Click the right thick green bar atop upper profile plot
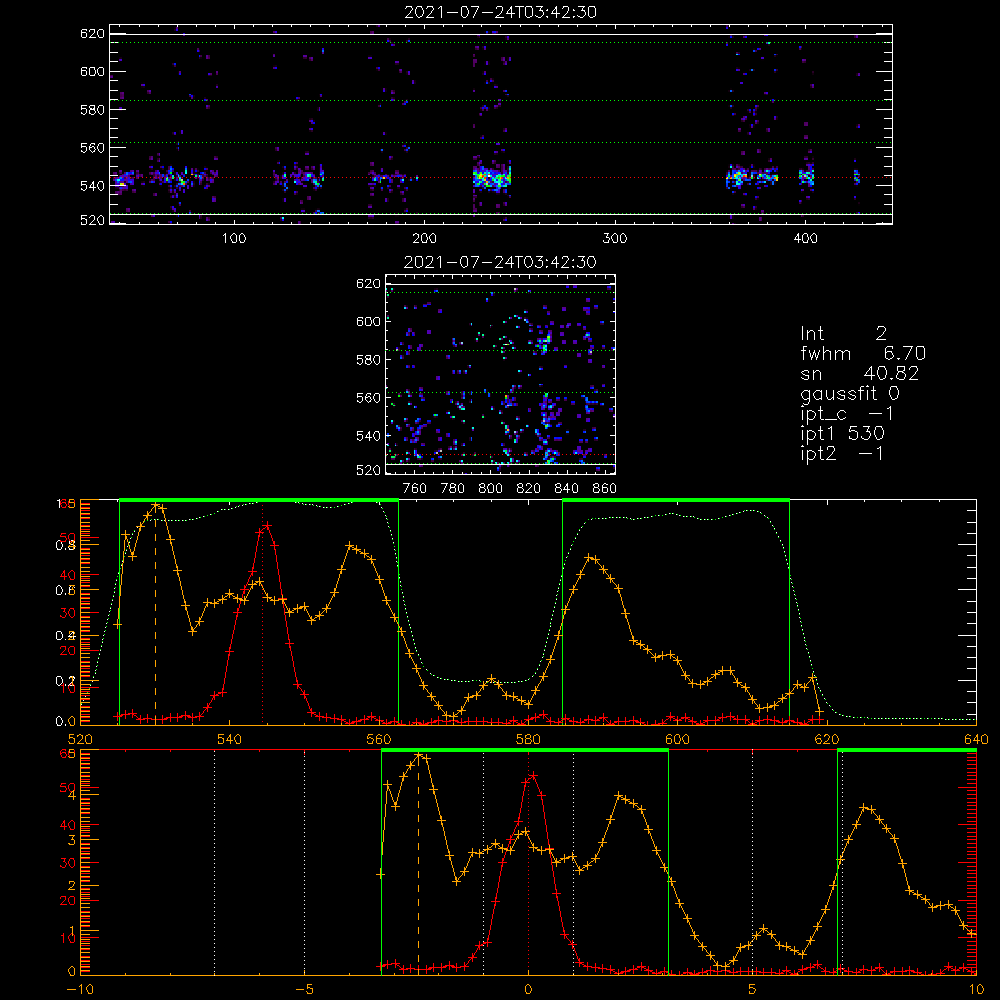1000x1000 pixels. pyautogui.click(x=676, y=501)
